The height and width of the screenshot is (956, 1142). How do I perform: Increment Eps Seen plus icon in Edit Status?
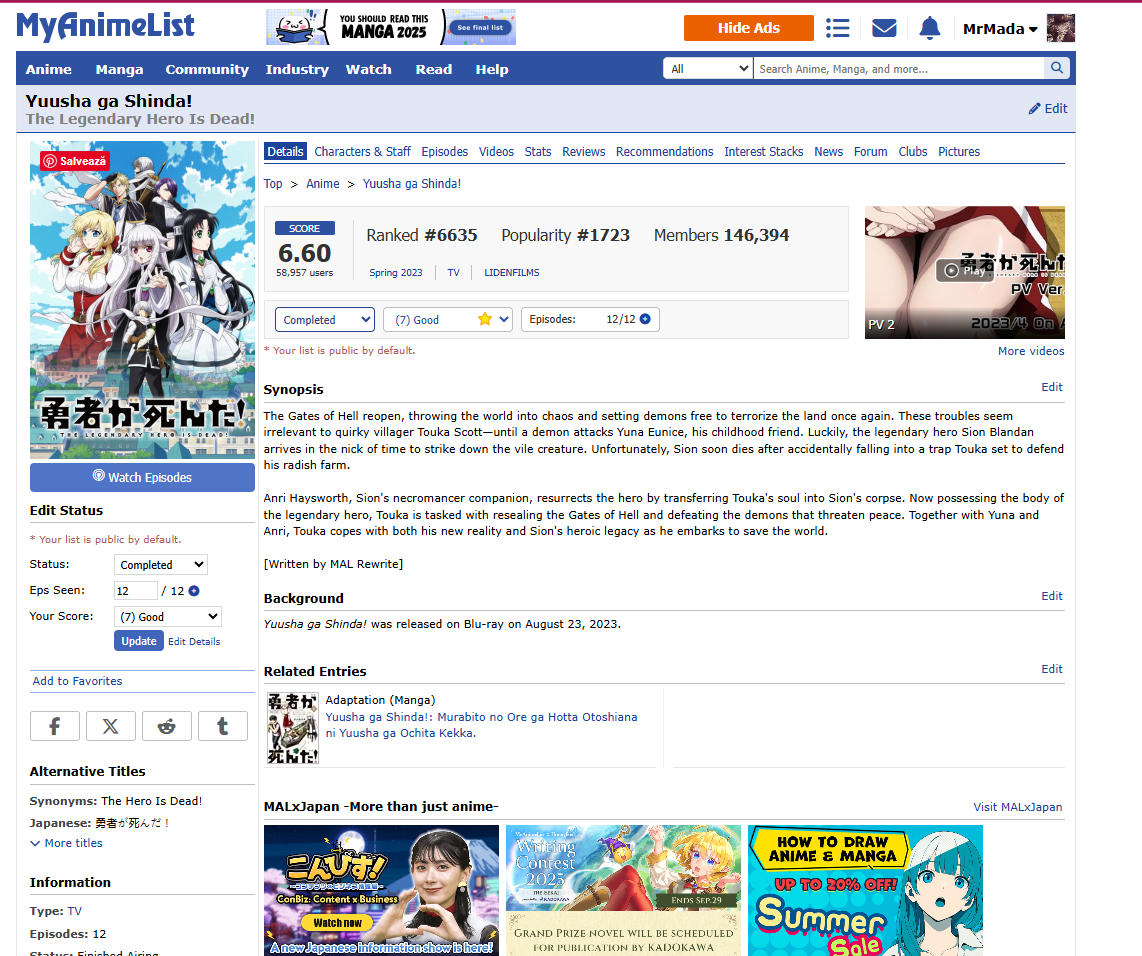click(x=194, y=590)
